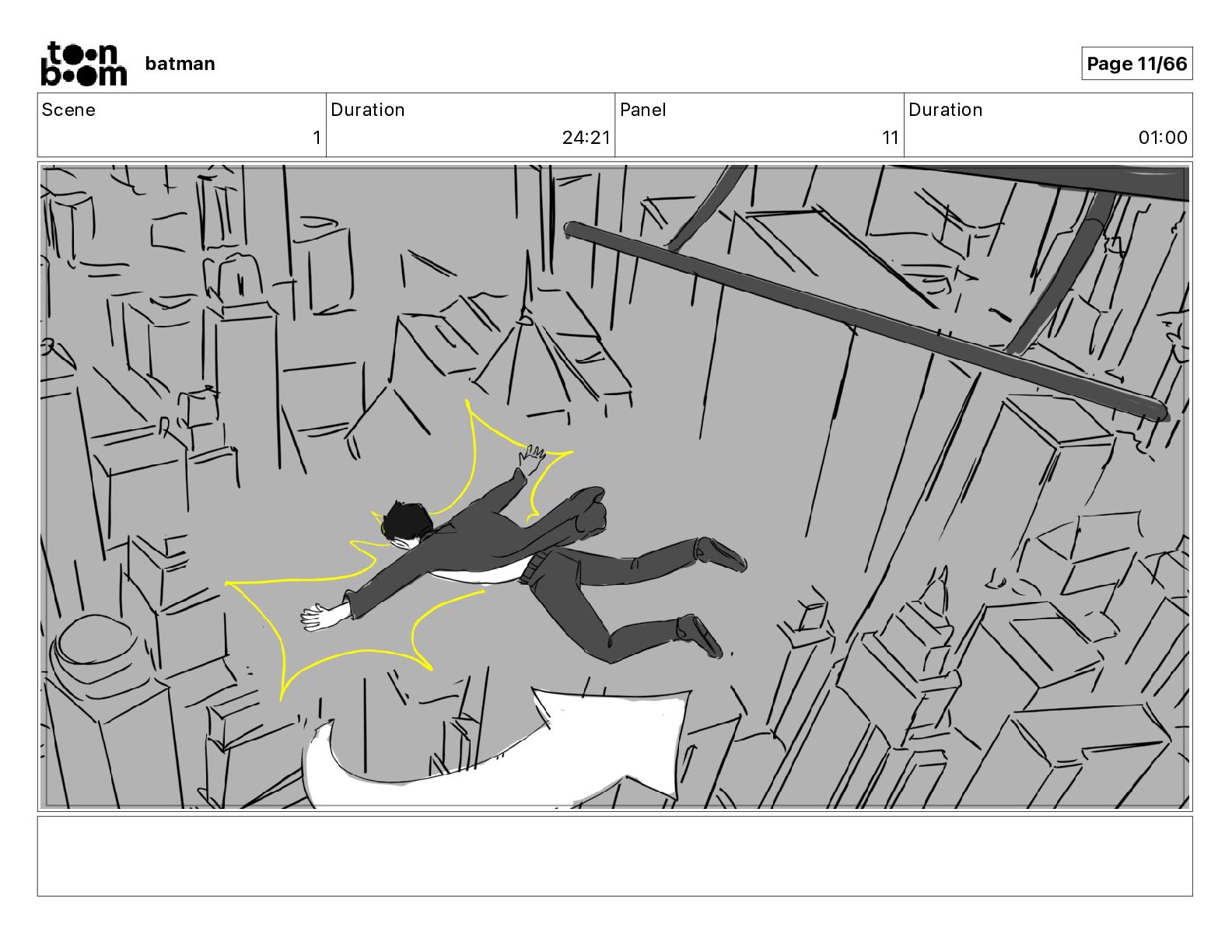Click the storyboard panel drawing of falling man
The width and height of the screenshot is (1232, 952).
click(x=615, y=487)
